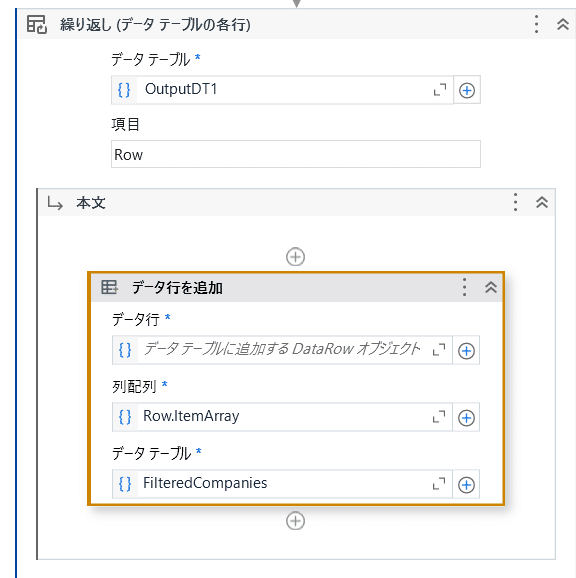Expand editor for OutputDT1 field
The width and height of the screenshot is (576, 578).
[440, 90]
